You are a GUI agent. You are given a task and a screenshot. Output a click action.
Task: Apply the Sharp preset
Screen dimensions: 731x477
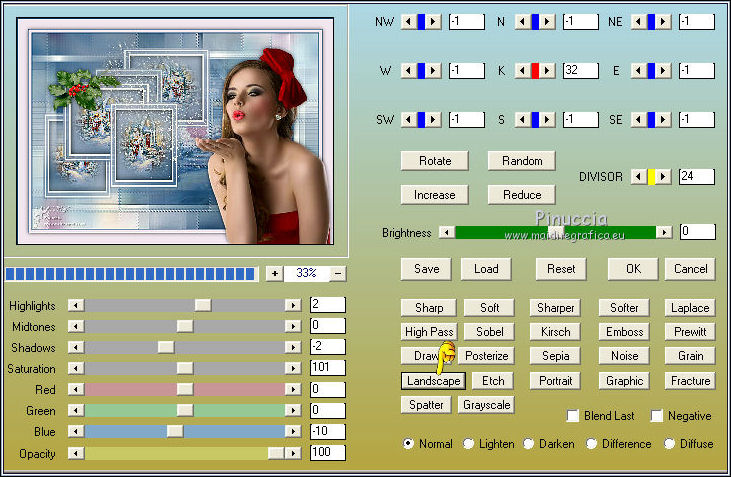(429, 308)
